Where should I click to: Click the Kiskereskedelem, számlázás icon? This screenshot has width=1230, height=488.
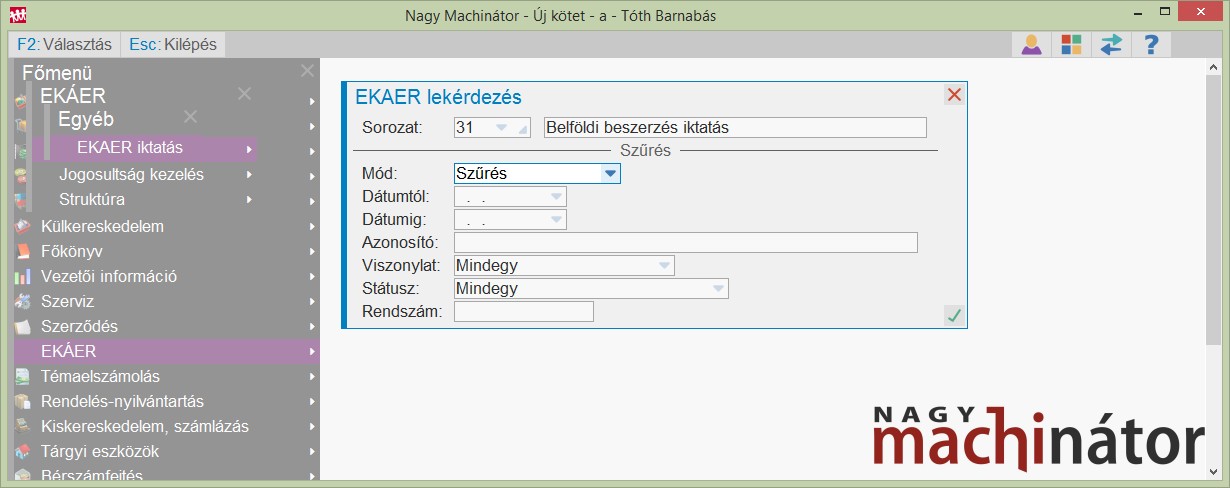(23, 427)
